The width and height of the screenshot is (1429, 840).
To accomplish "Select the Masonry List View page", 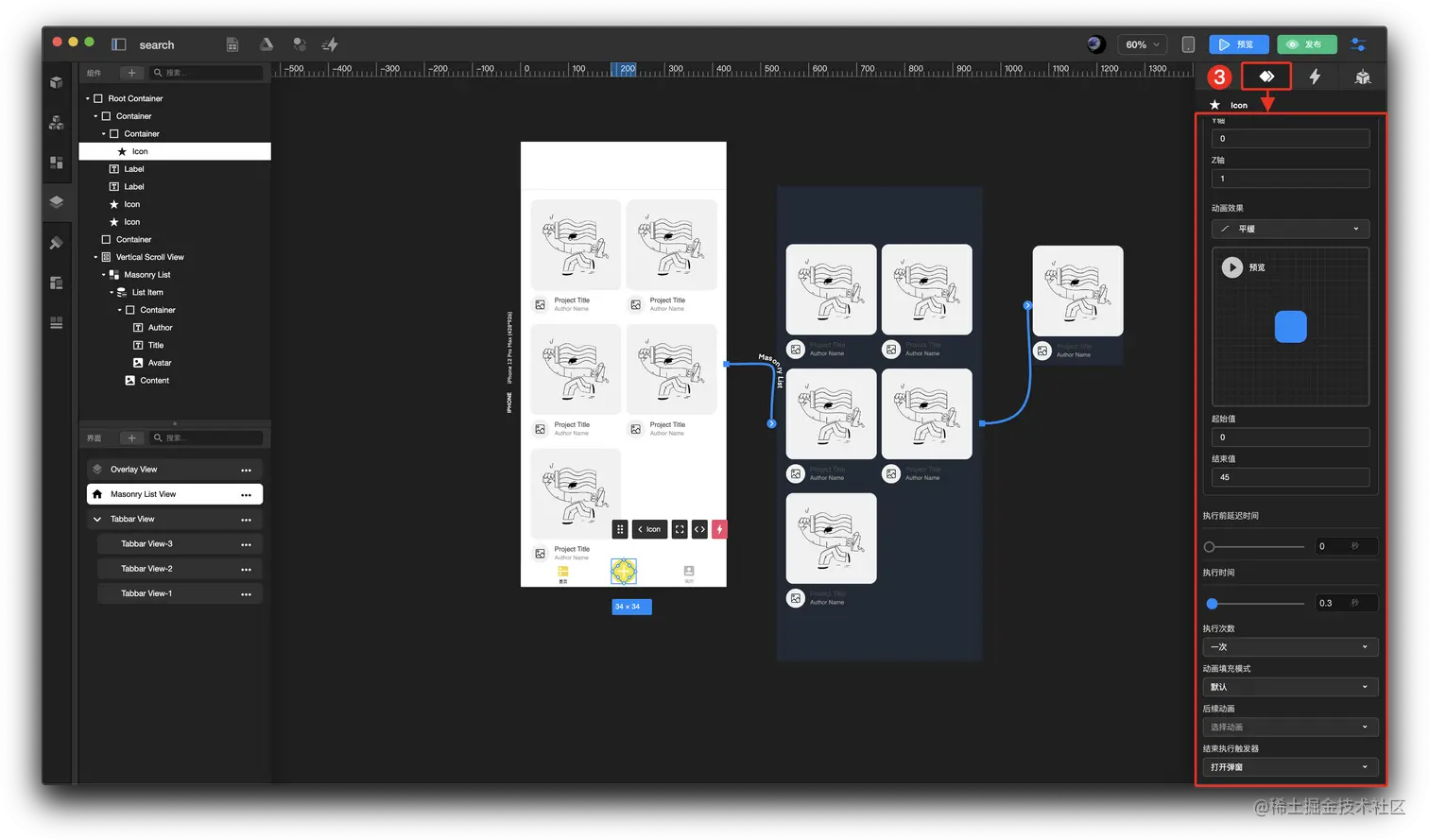I will tap(175, 494).
